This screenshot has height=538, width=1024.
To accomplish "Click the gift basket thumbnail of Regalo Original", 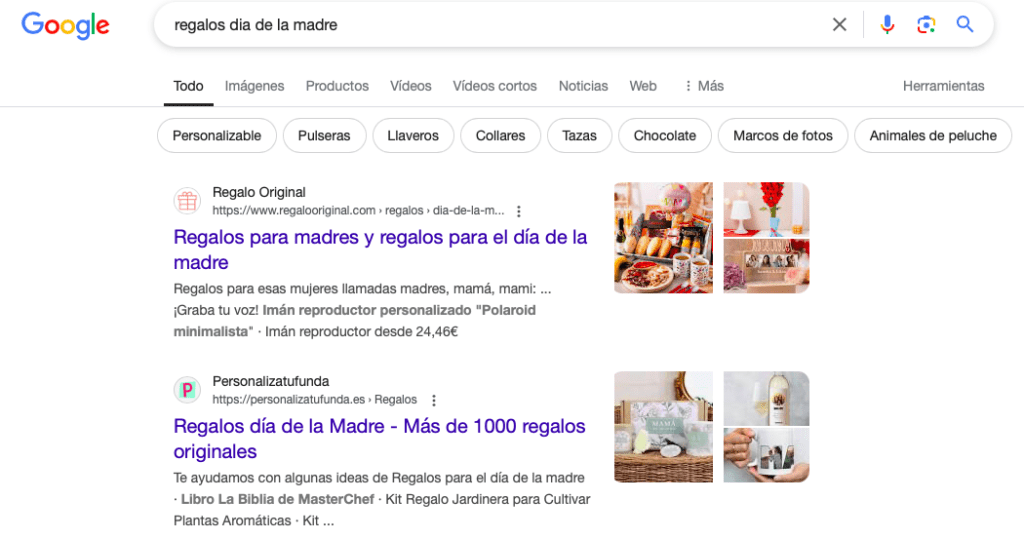I will [x=663, y=238].
